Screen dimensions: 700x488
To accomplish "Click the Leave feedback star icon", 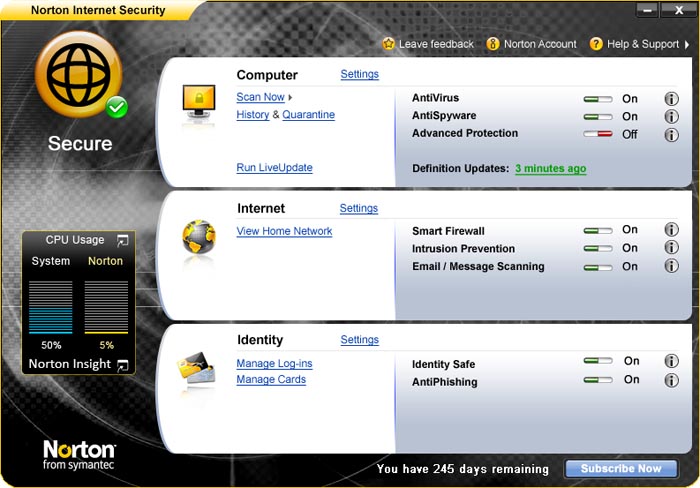I will 389,44.
